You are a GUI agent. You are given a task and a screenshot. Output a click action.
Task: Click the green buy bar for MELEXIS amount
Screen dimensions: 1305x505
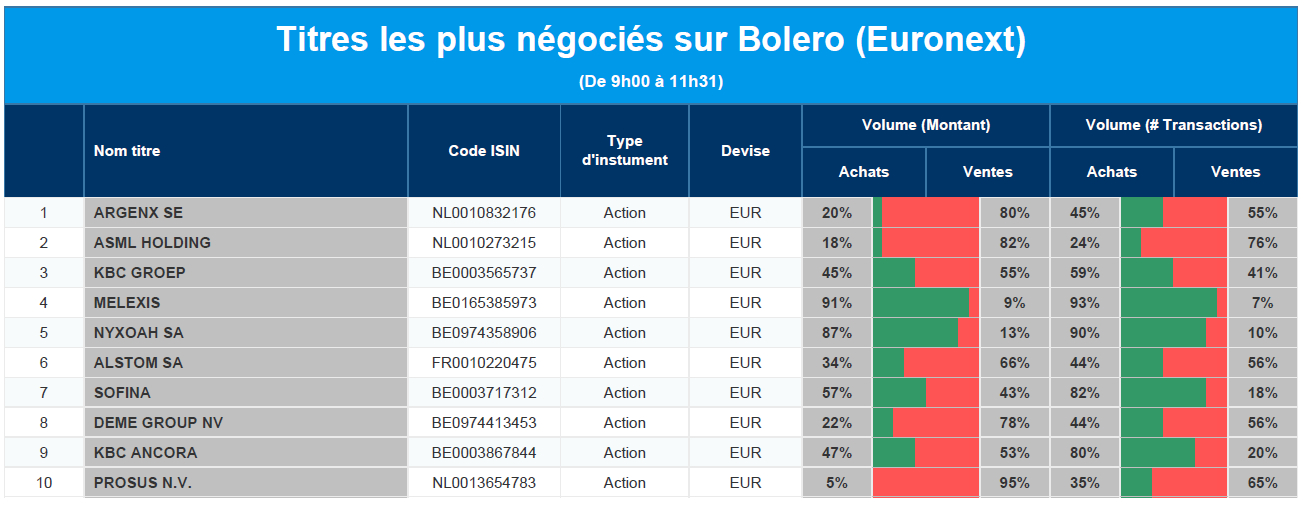921,303
